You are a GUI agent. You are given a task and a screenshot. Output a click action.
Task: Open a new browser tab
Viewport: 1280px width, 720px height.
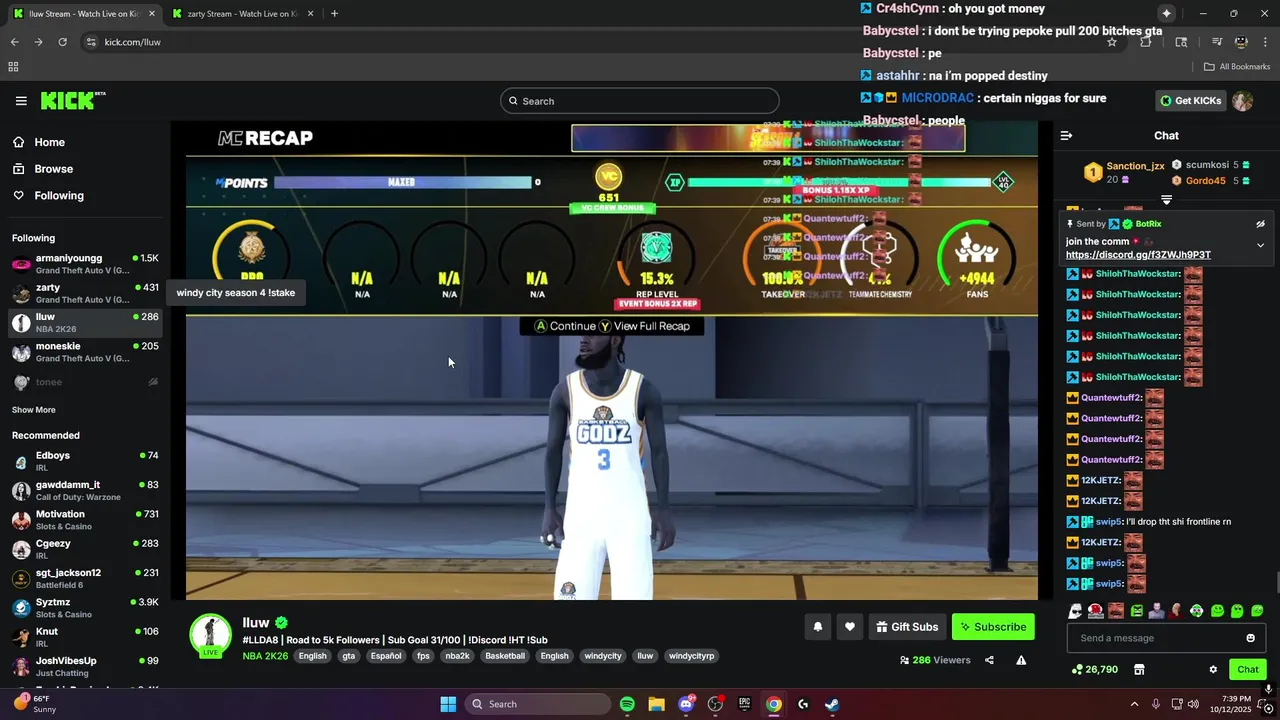334,14
